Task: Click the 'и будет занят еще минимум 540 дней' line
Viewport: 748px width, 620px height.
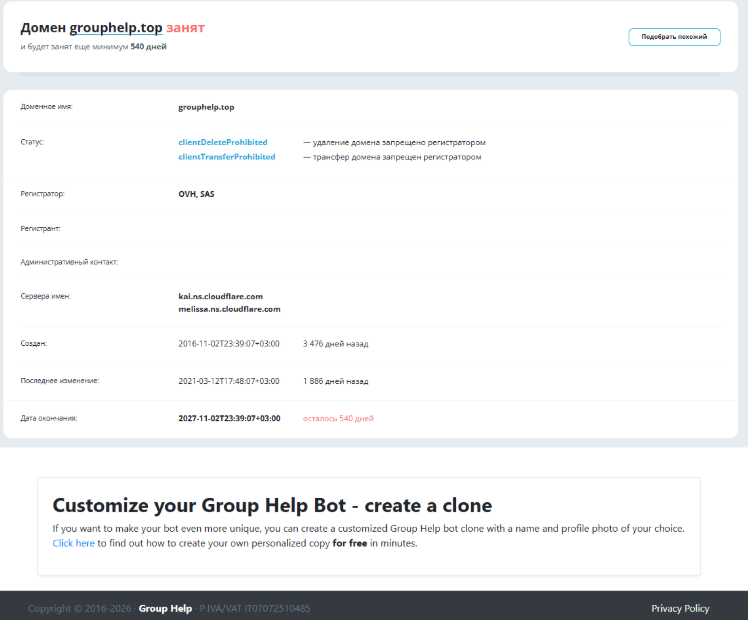Action: point(94,47)
